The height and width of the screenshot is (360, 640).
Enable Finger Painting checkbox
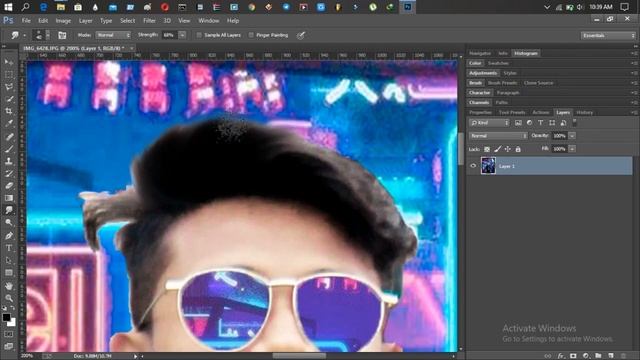[251, 36]
